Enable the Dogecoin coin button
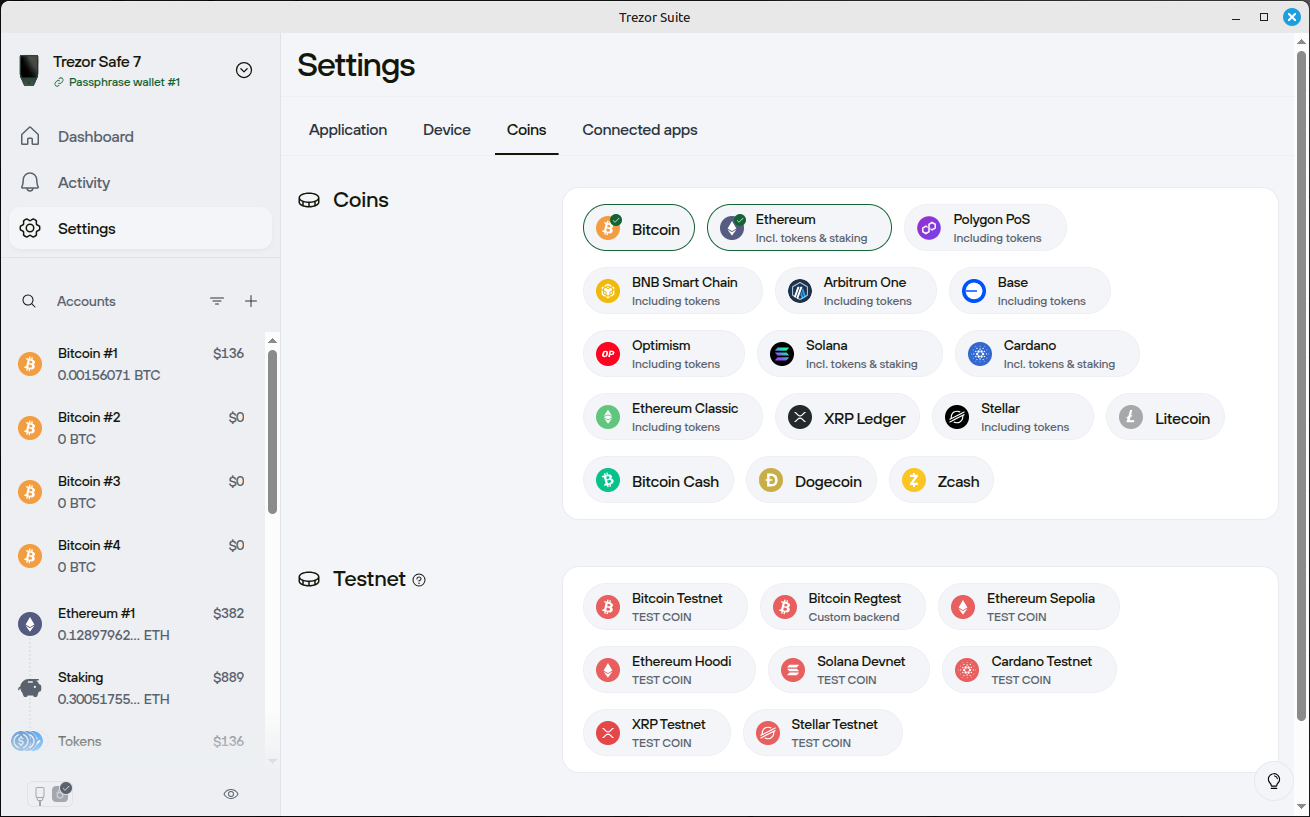The height and width of the screenshot is (817, 1310). (811, 480)
